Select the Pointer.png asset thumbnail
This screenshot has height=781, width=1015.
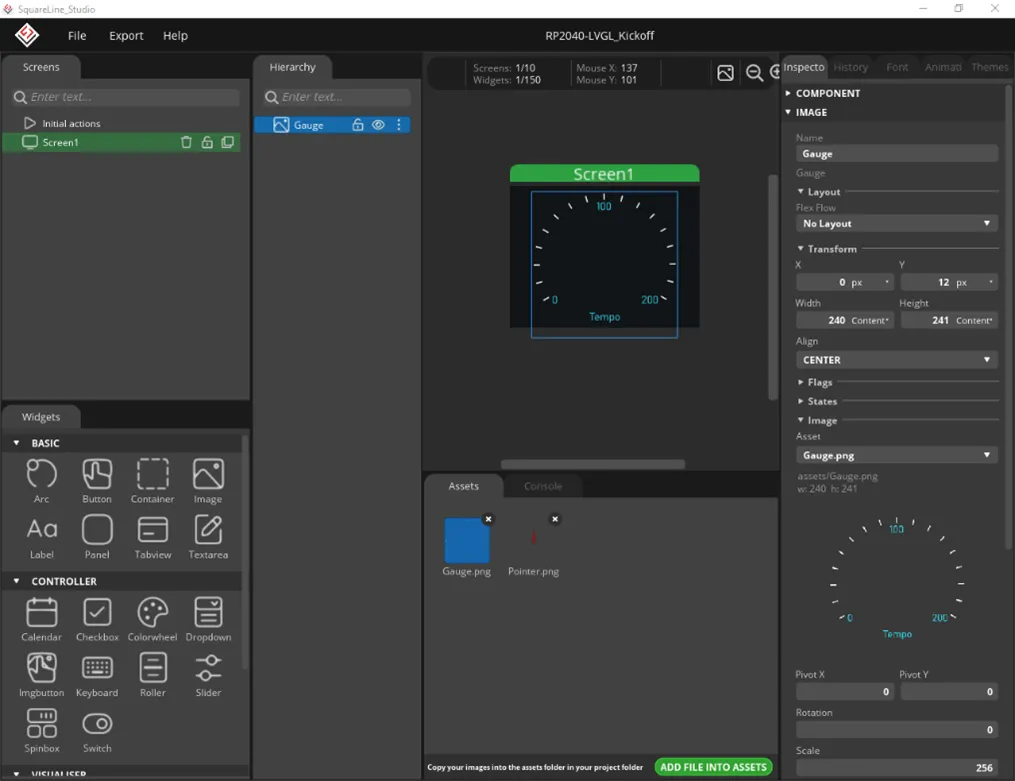pos(533,538)
